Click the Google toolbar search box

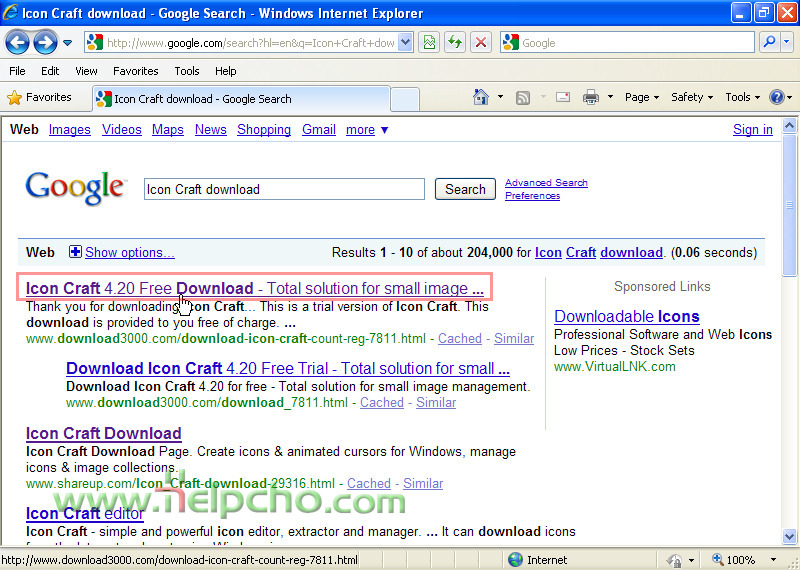pyautogui.click(x=627, y=43)
